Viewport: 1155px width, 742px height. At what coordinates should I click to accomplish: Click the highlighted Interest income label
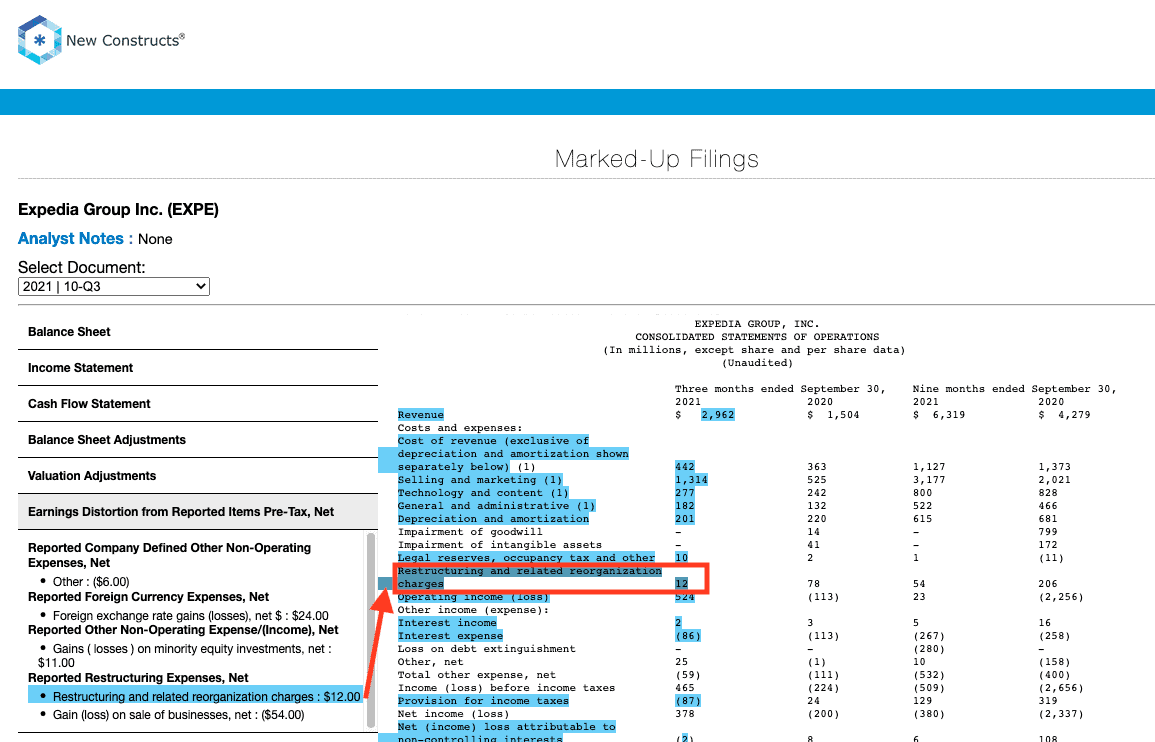[x=447, y=623]
